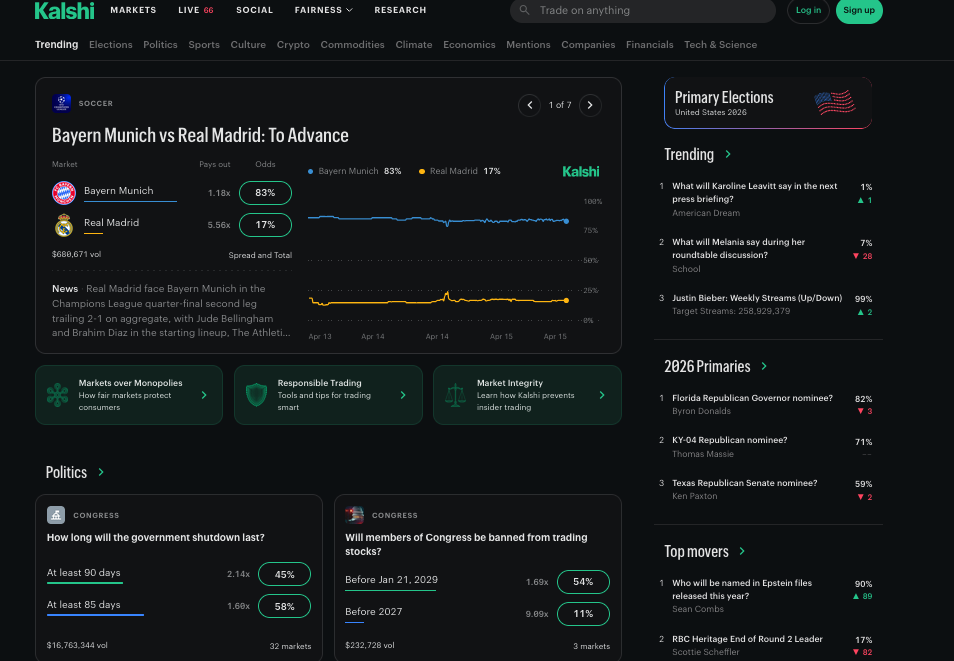The image size is (954, 661).
Task: Switch to the Commodities category tab
Action: [x=352, y=44]
